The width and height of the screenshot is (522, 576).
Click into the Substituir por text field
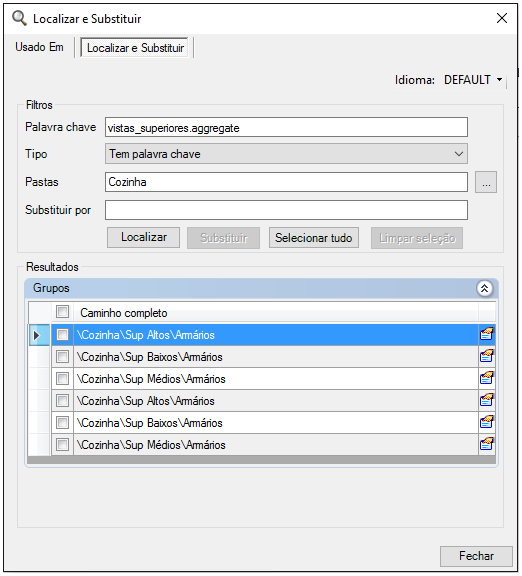coord(286,210)
